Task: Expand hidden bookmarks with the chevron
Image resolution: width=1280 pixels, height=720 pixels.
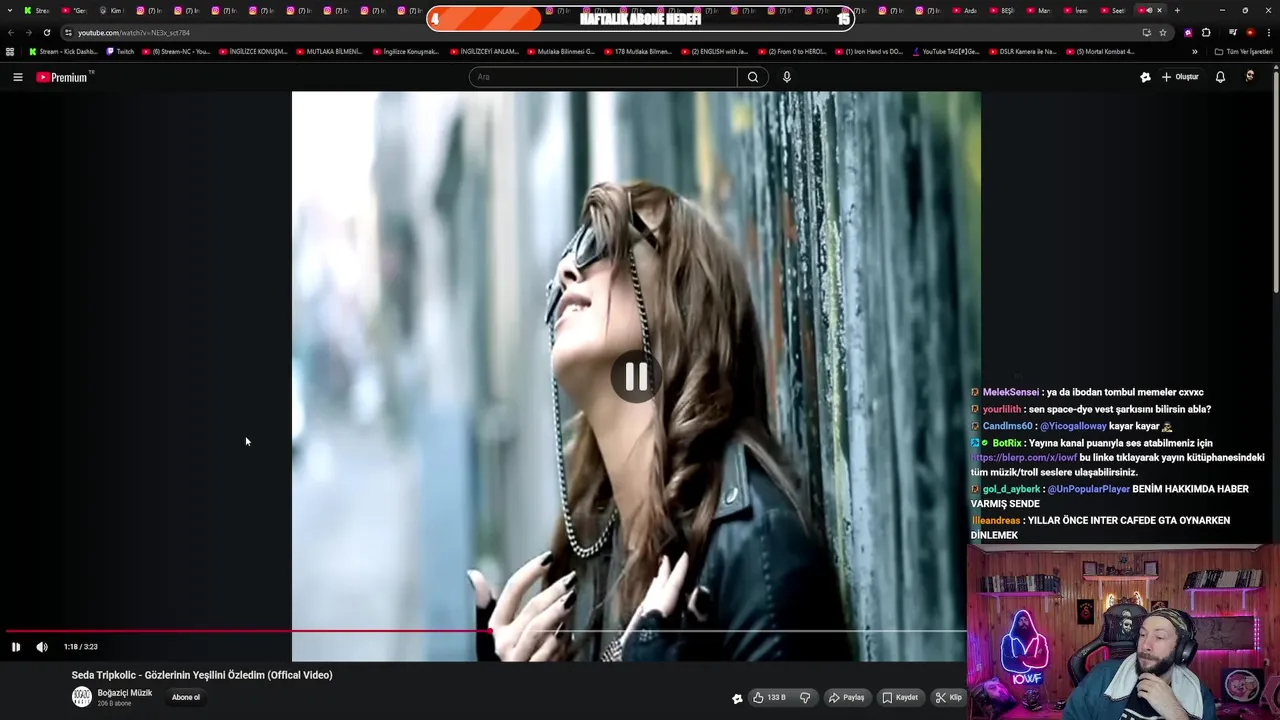Action: pyautogui.click(x=1194, y=51)
